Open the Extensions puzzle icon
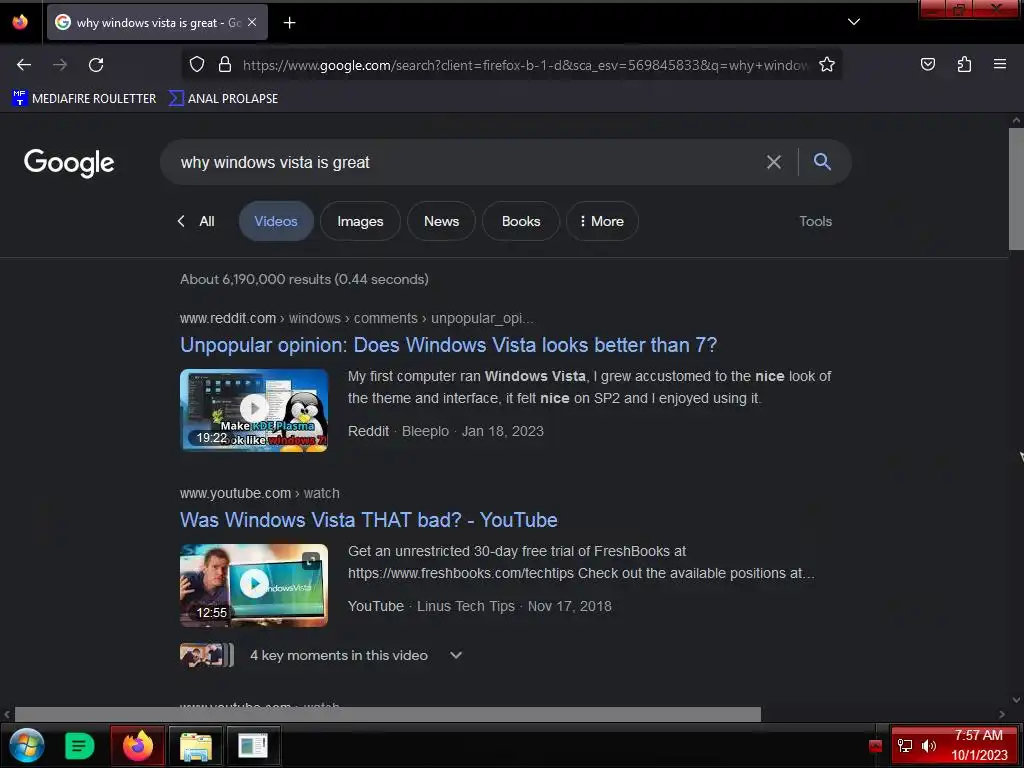The image size is (1024, 768). pos(964,65)
